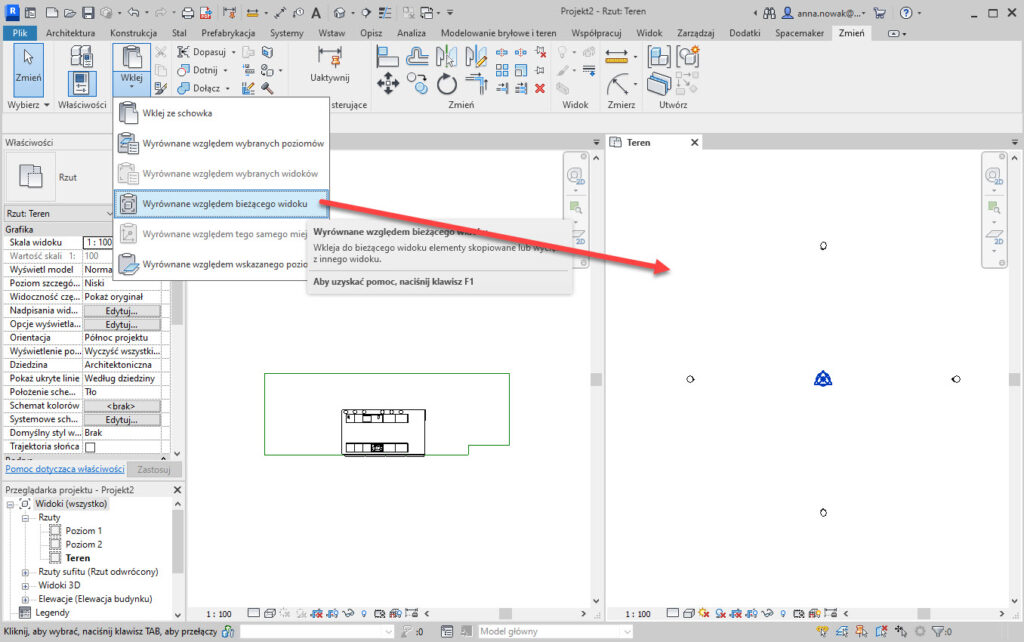1024x642 pixels.
Task: Collapse the Rzuty tree node
Action: [x=26, y=517]
